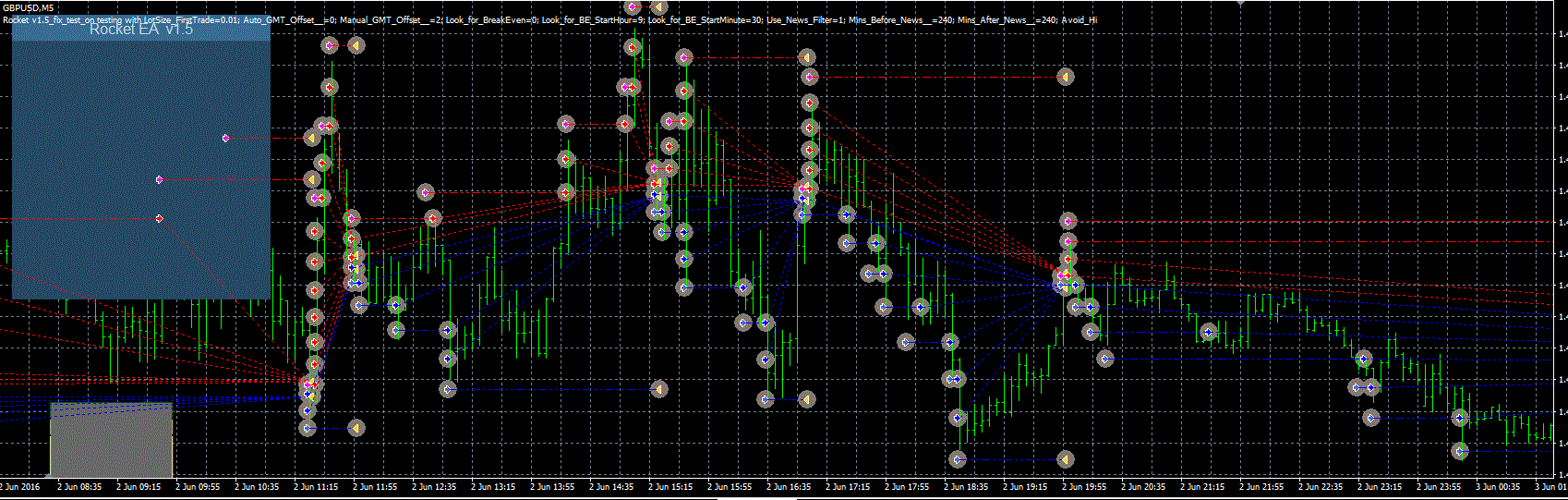Select the lowest yellow arrow marker near 2 Jun 19:55
The height and width of the screenshot is (500, 1568).
coord(1065,458)
